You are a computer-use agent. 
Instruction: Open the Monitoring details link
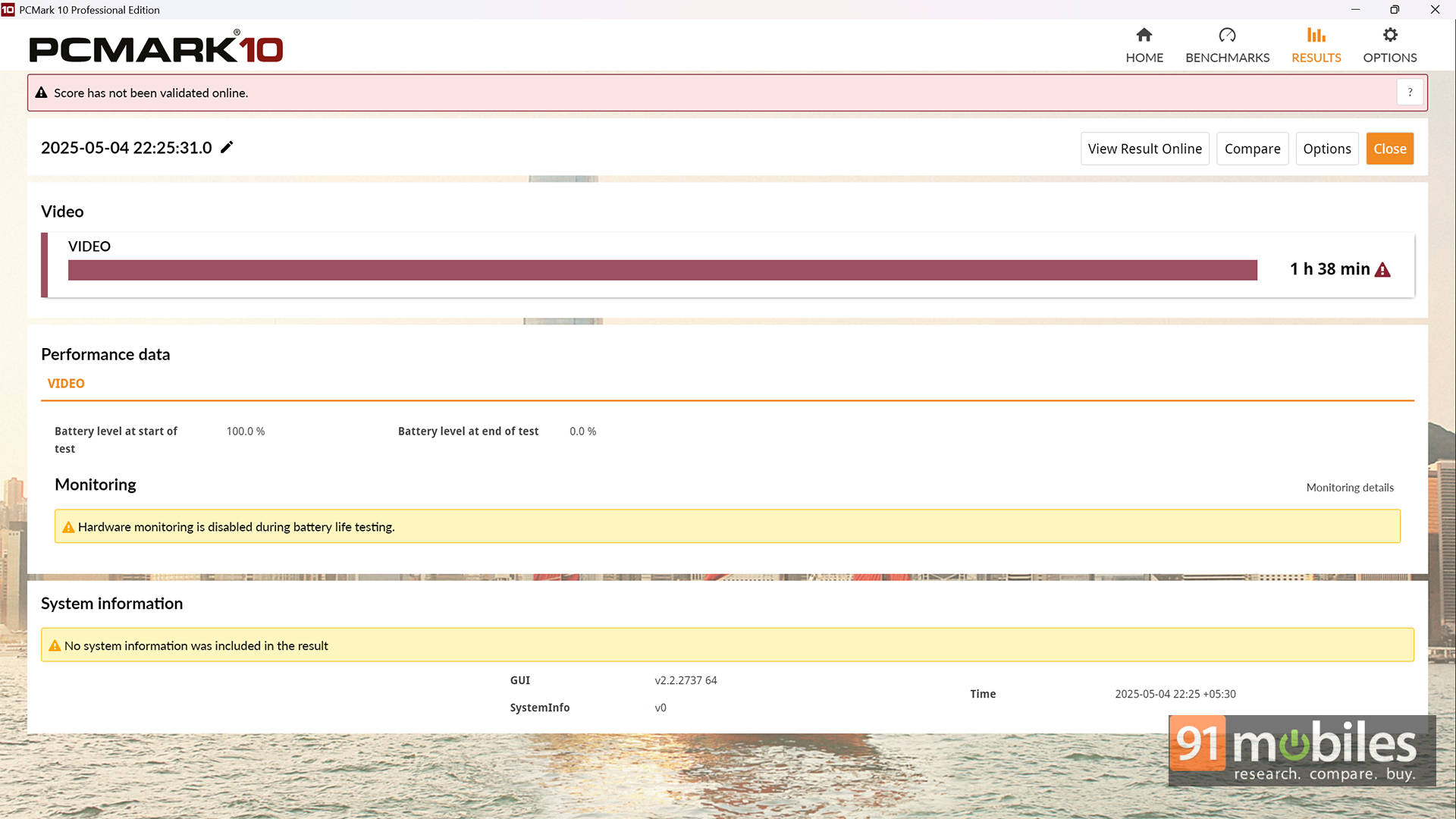(1349, 488)
